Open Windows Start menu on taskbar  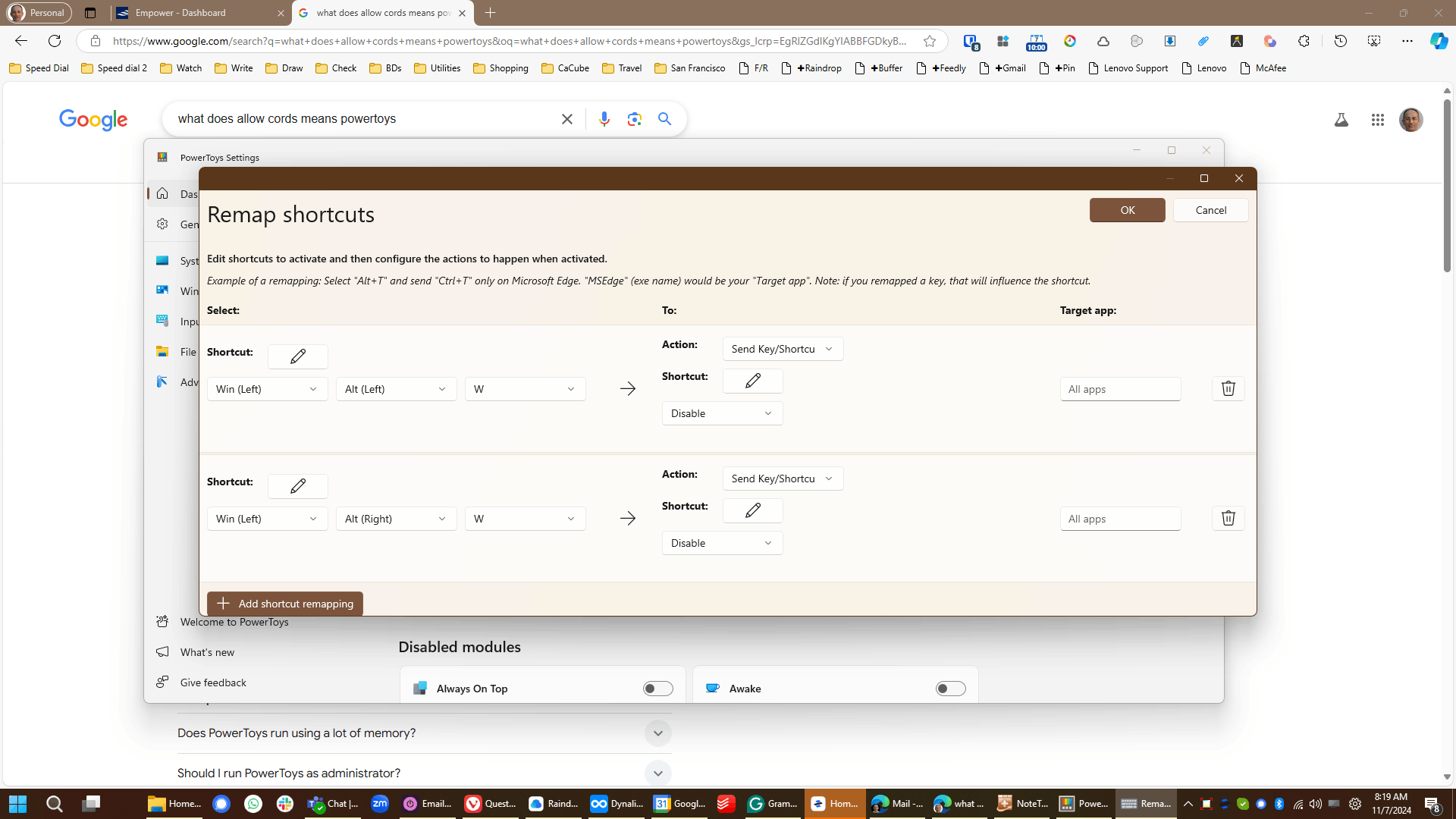(x=18, y=804)
